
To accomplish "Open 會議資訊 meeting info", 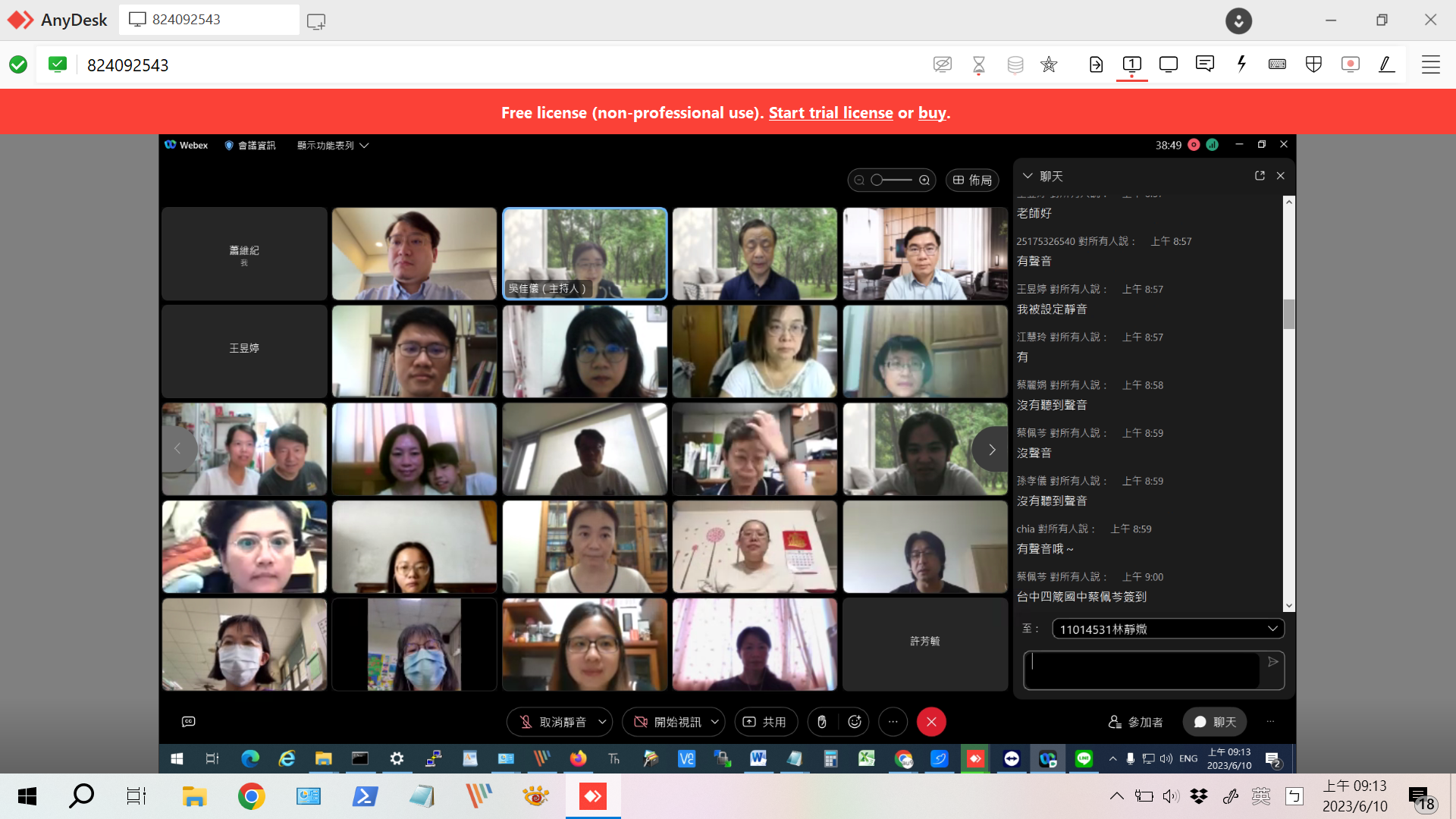I will [x=250, y=146].
